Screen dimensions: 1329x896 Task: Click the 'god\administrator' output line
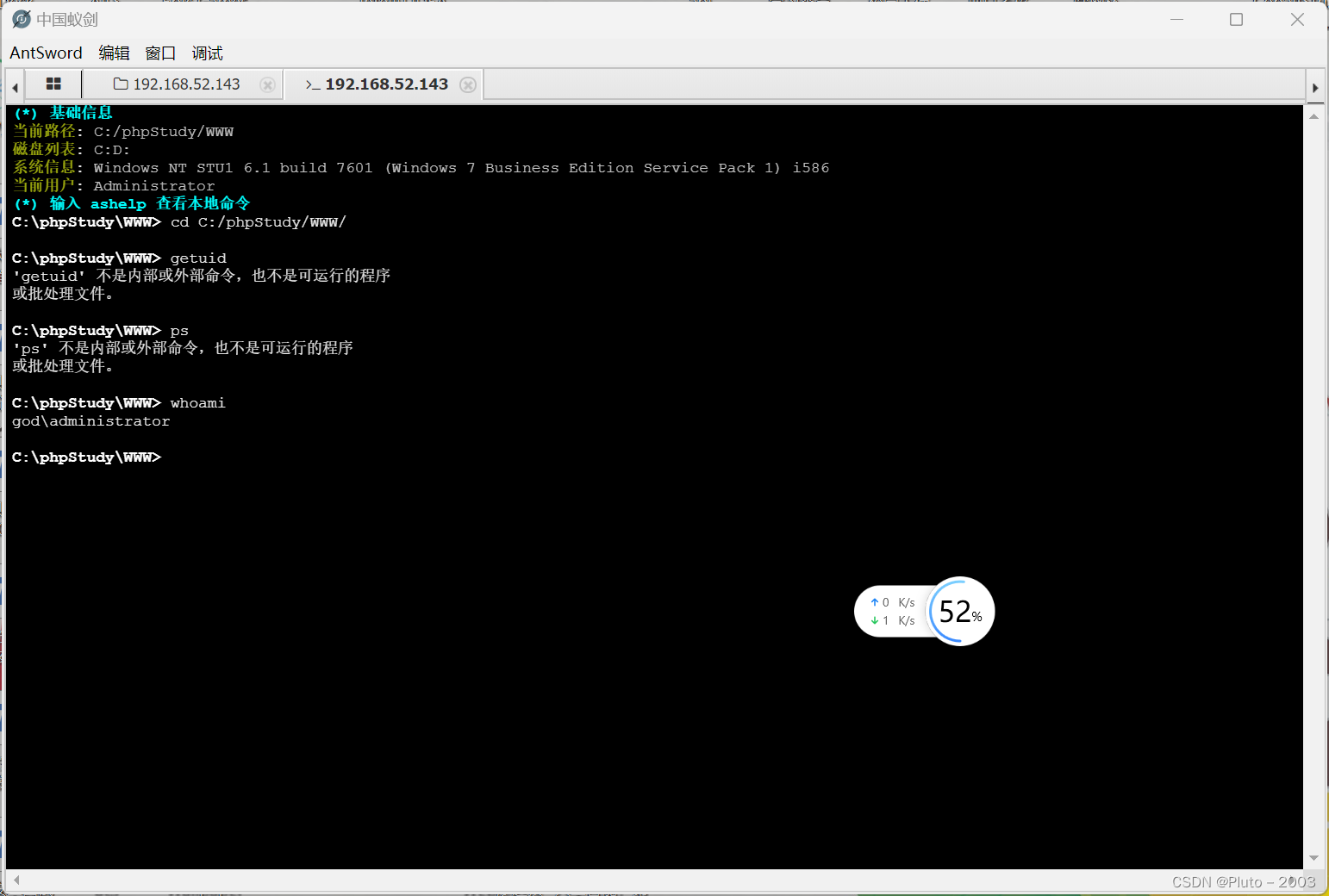click(91, 421)
